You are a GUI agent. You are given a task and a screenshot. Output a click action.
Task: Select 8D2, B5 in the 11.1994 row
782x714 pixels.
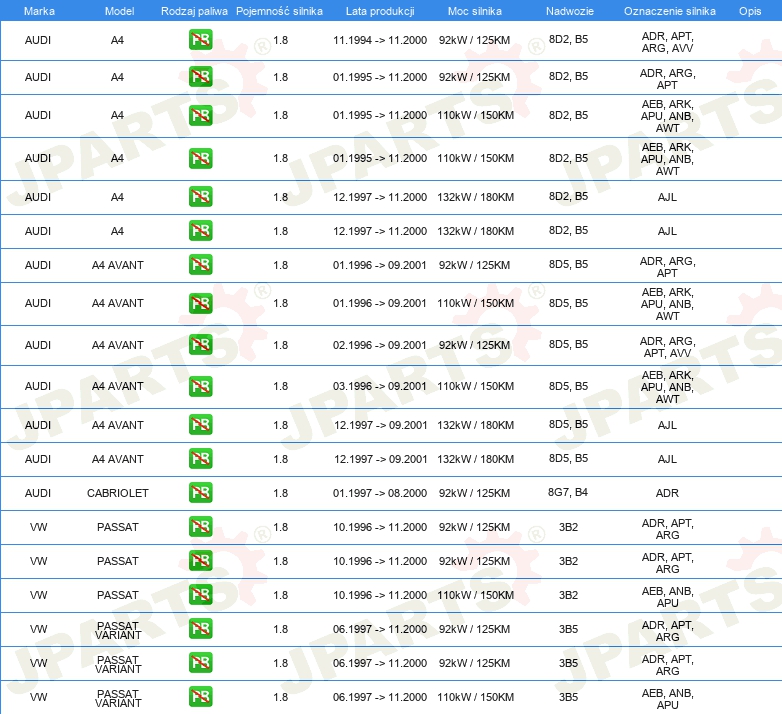point(568,39)
